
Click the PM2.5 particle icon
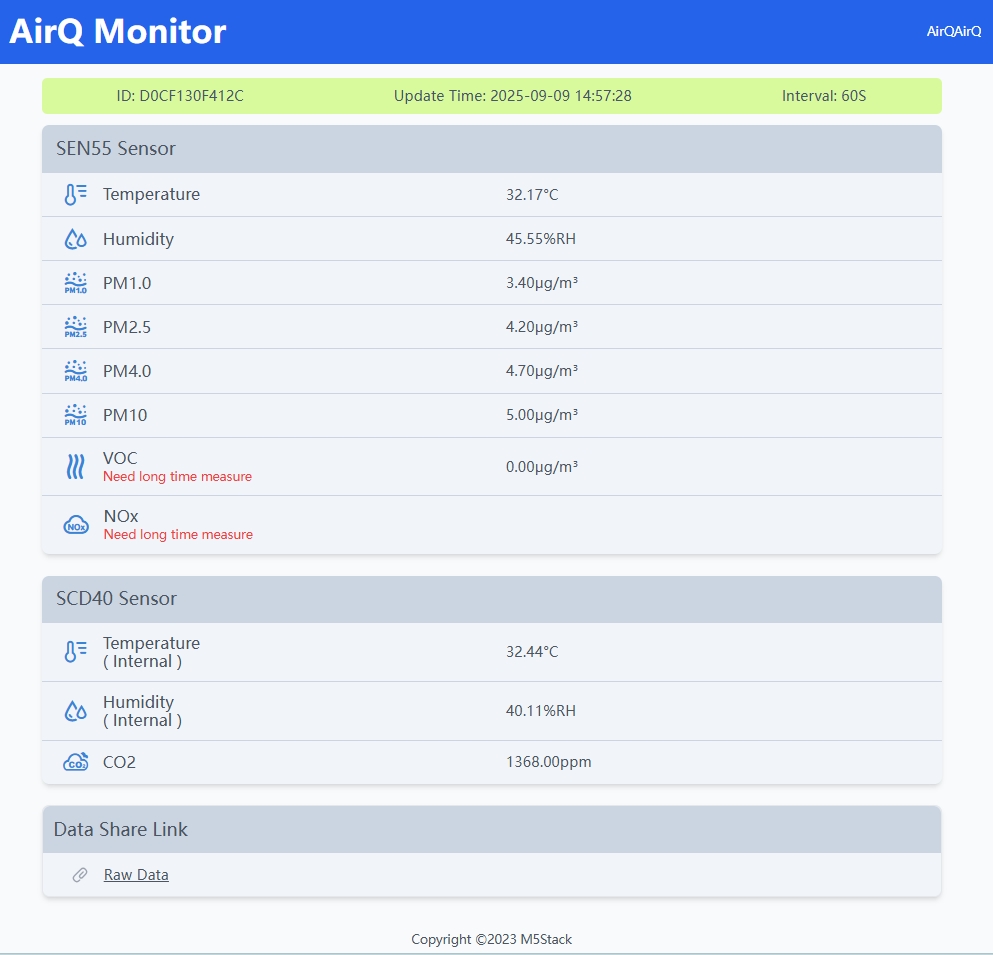75,327
